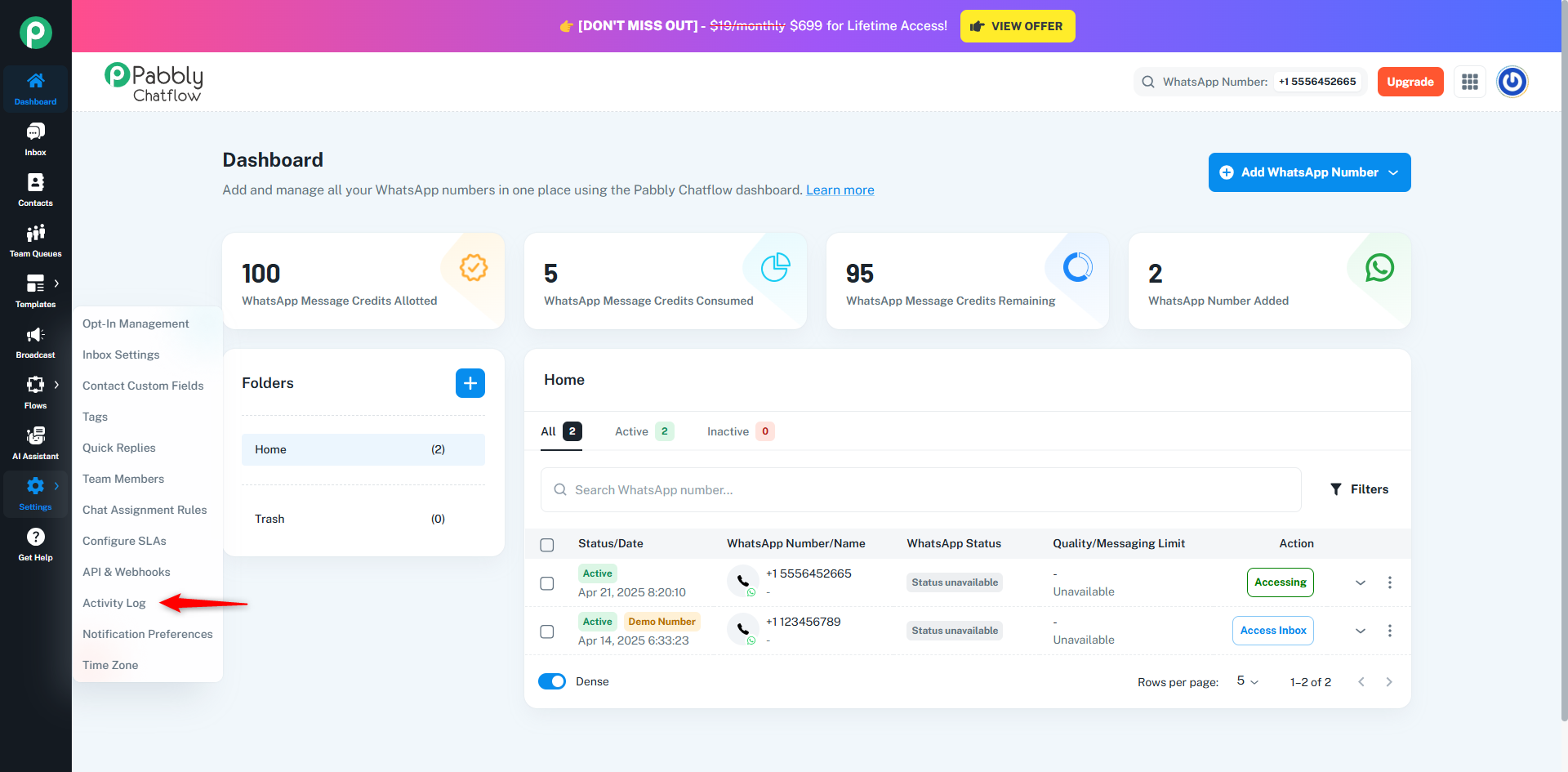Open the Dashboard sidebar icon
Viewport: 1568px width, 772px height.
pos(35,88)
